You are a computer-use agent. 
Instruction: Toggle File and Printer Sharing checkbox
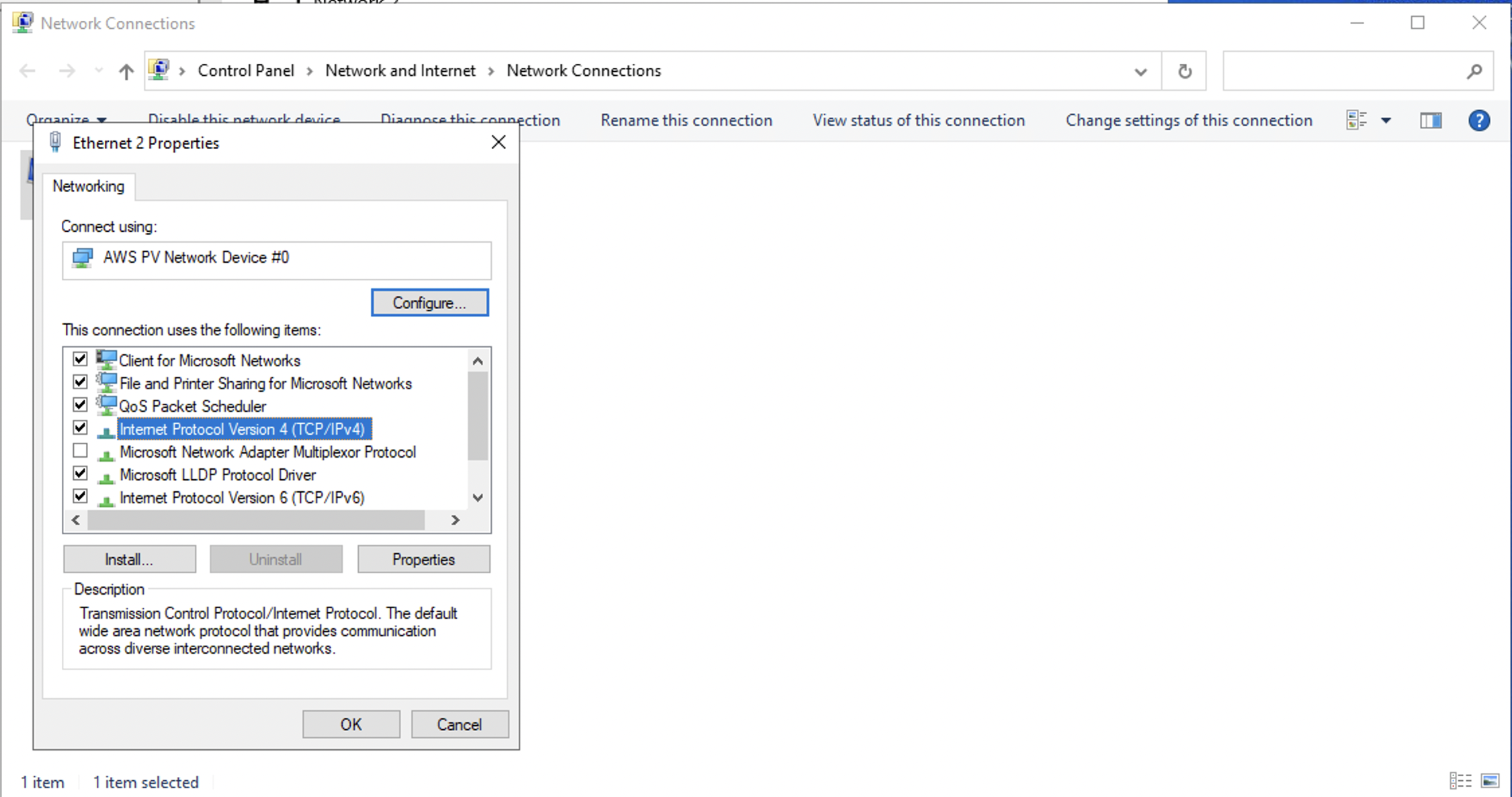point(80,382)
